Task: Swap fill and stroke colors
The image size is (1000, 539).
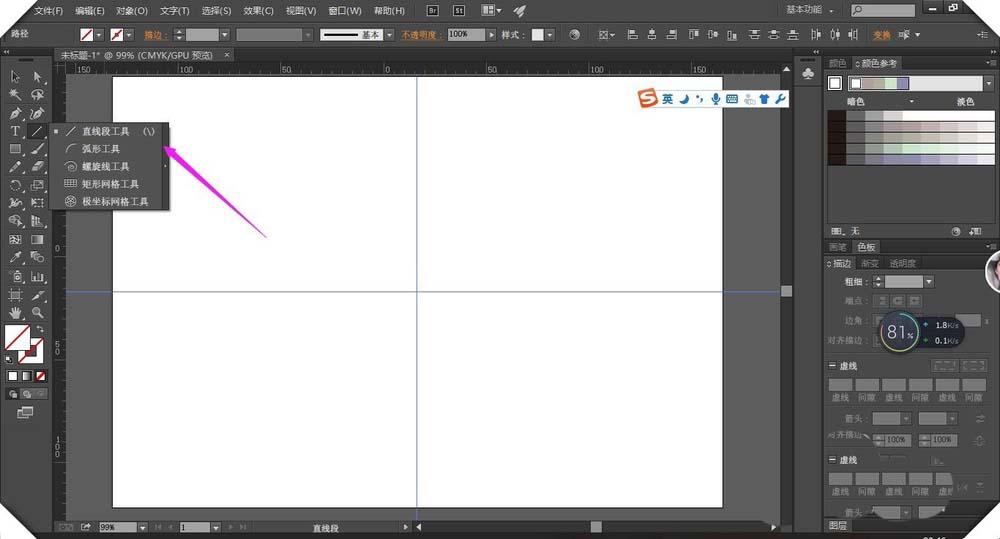Action: [x=41, y=329]
